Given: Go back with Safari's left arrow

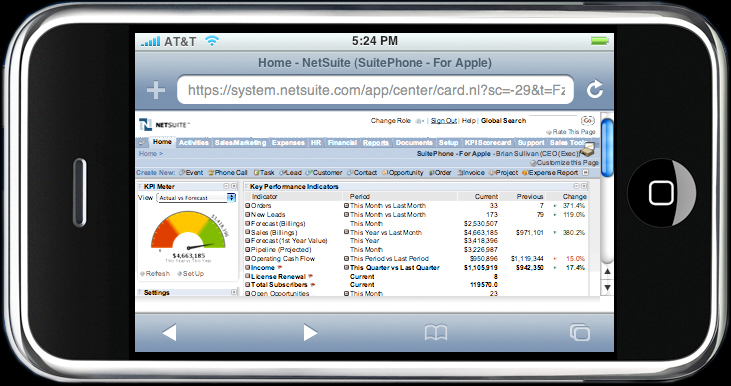Looking at the screenshot, I should pyautogui.click(x=169, y=332).
